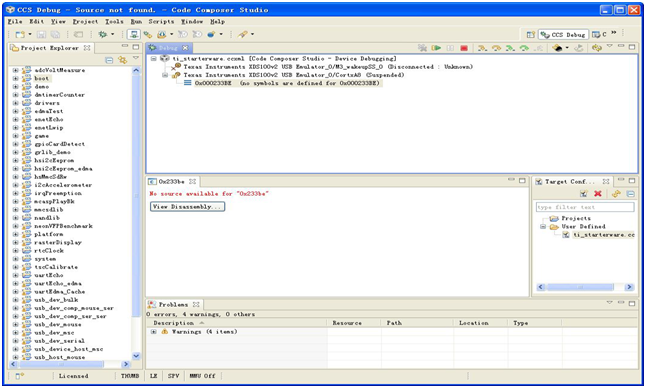The height and width of the screenshot is (388, 646).
Task: Click the Licensed status bar text
Action: pos(73,376)
